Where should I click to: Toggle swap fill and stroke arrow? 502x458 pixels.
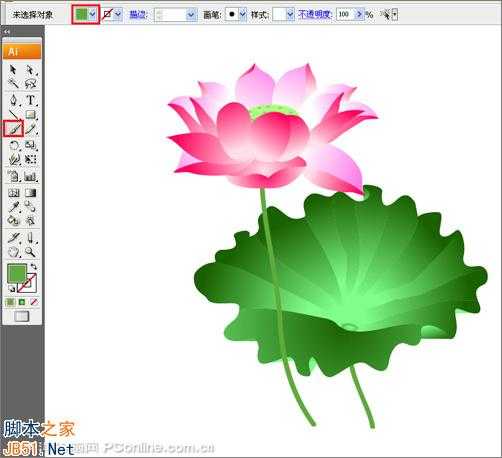[x=34, y=266]
